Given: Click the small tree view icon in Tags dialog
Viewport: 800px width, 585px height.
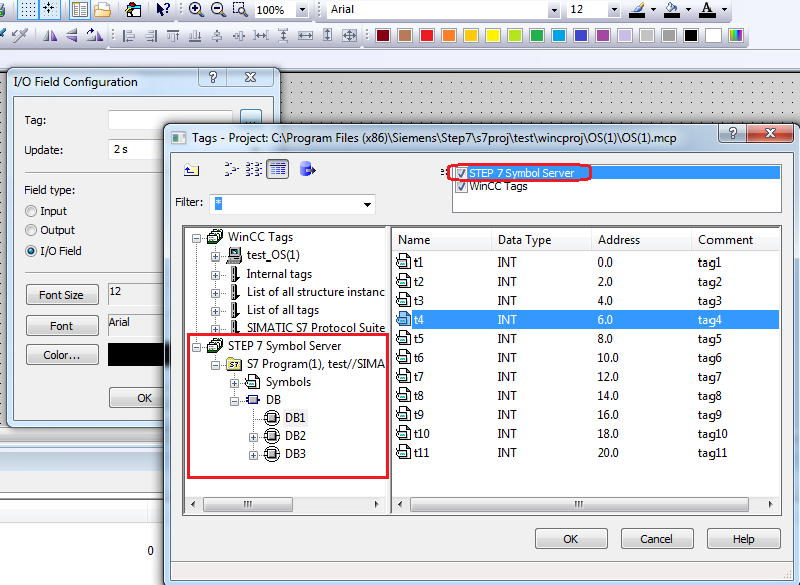Looking at the screenshot, I should 231,169.
